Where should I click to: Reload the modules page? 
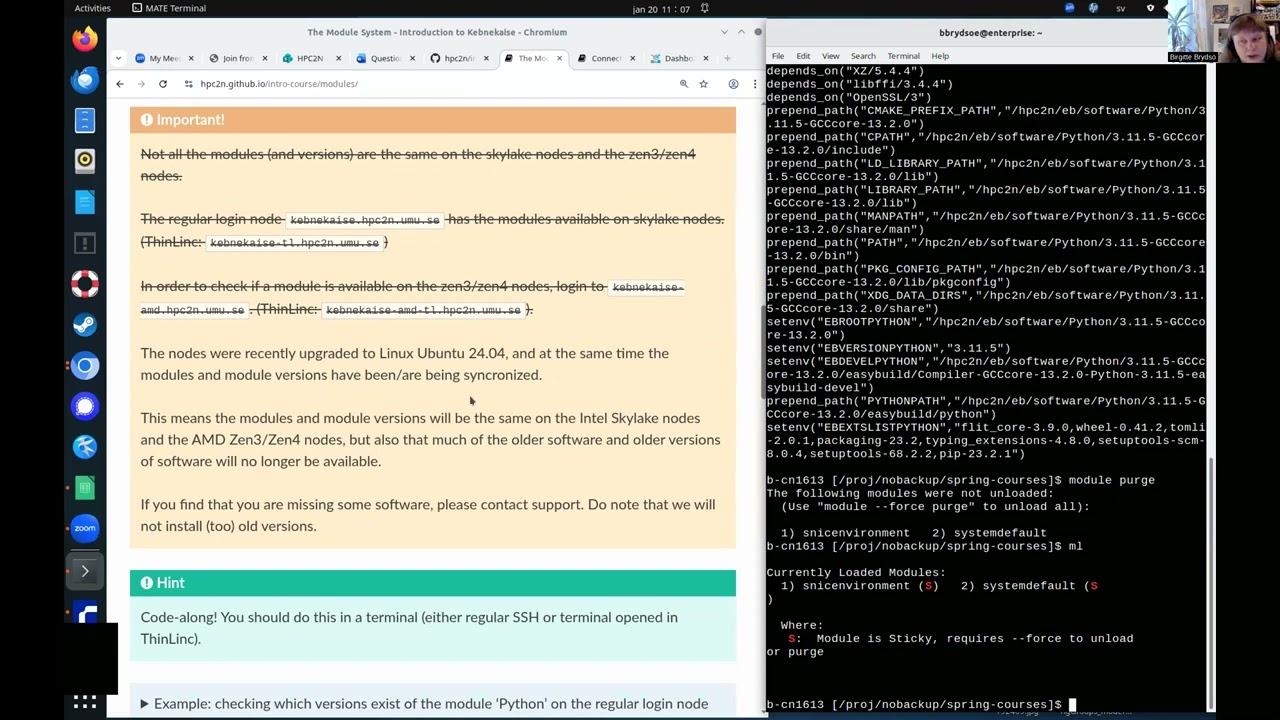(x=162, y=84)
